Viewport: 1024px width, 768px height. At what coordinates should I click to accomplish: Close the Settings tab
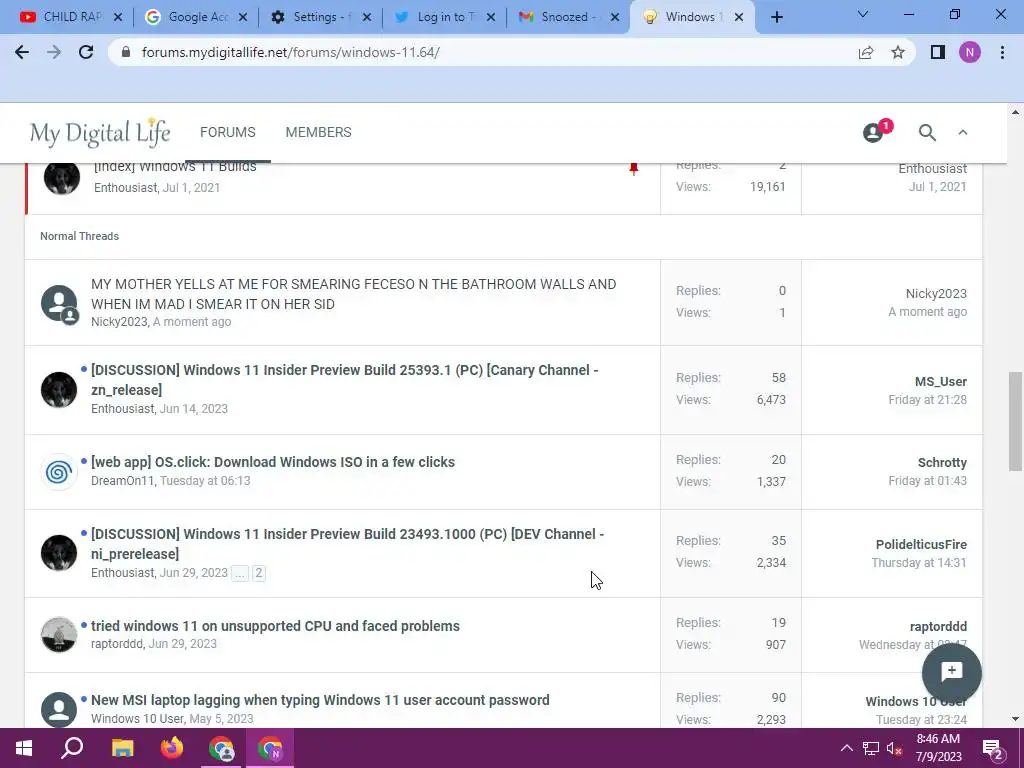coord(367,18)
